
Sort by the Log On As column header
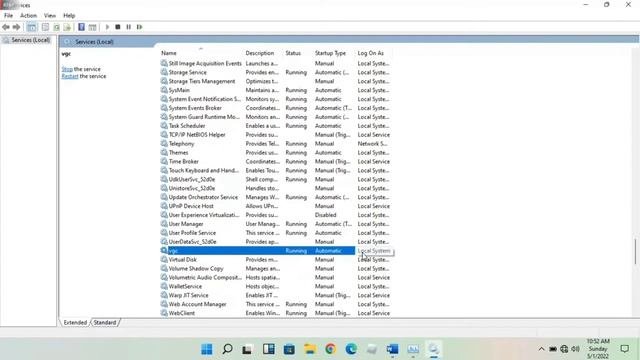tap(371, 53)
